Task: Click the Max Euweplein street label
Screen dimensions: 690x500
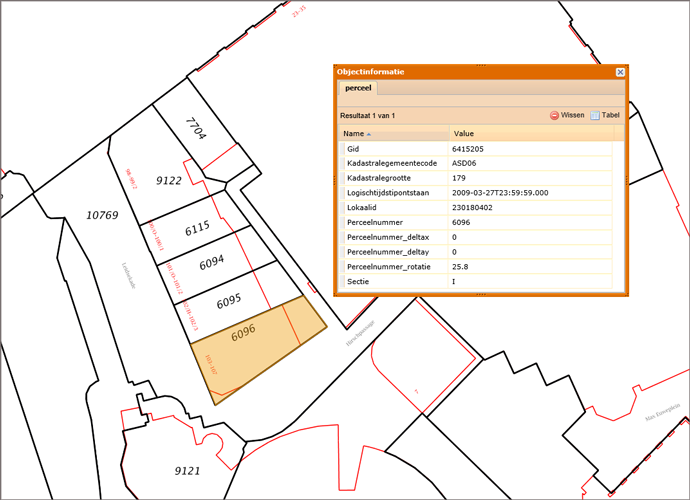Action: click(x=663, y=412)
